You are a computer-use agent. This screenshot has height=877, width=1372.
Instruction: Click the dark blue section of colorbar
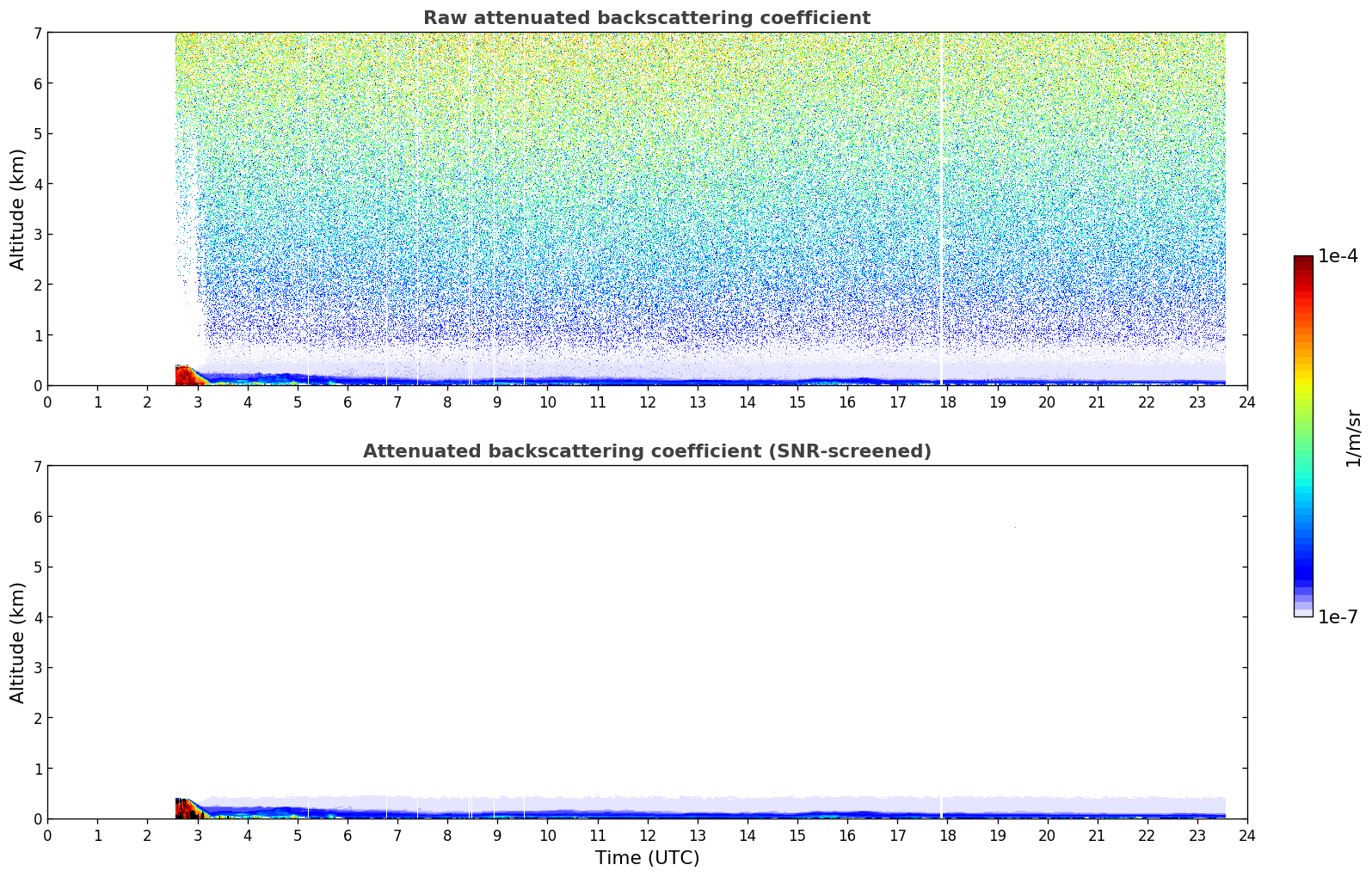(x=1302, y=567)
